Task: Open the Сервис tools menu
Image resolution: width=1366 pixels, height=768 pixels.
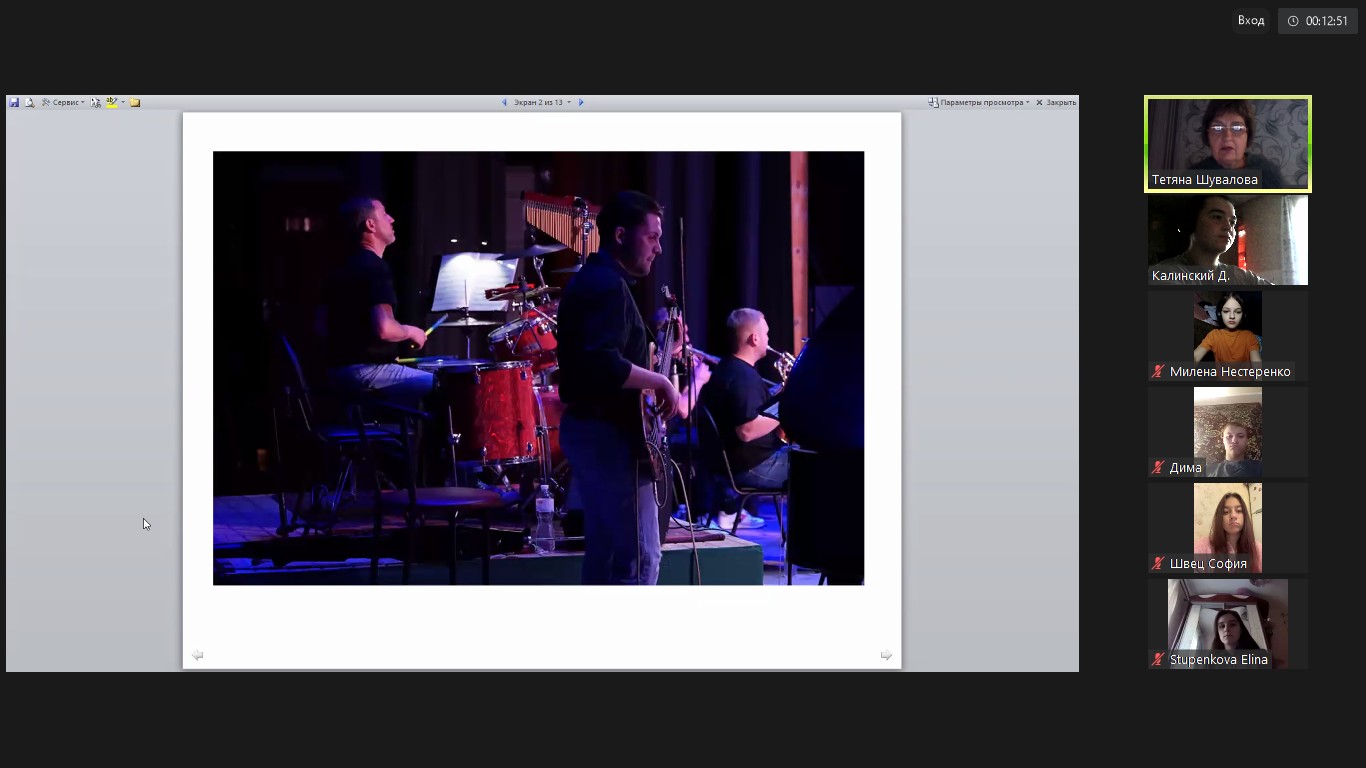Action: [63, 102]
